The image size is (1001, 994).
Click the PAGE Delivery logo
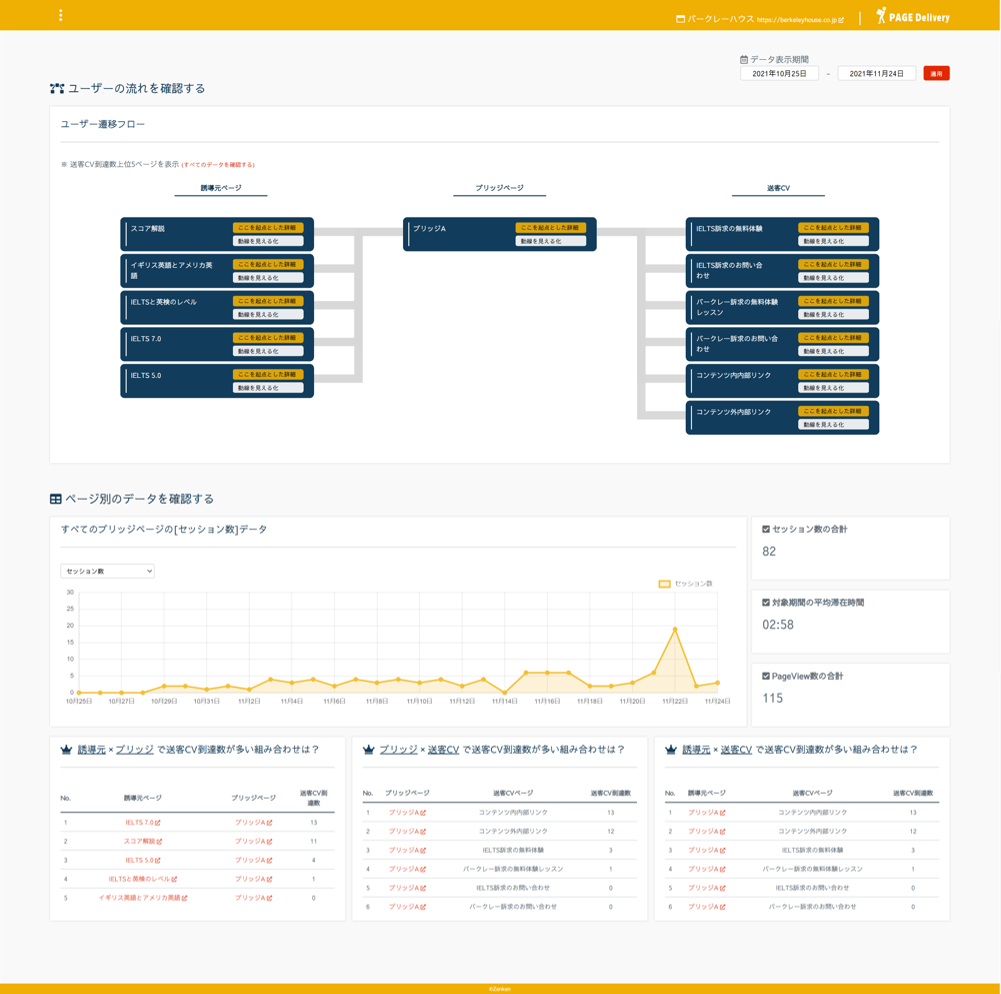(913, 17)
